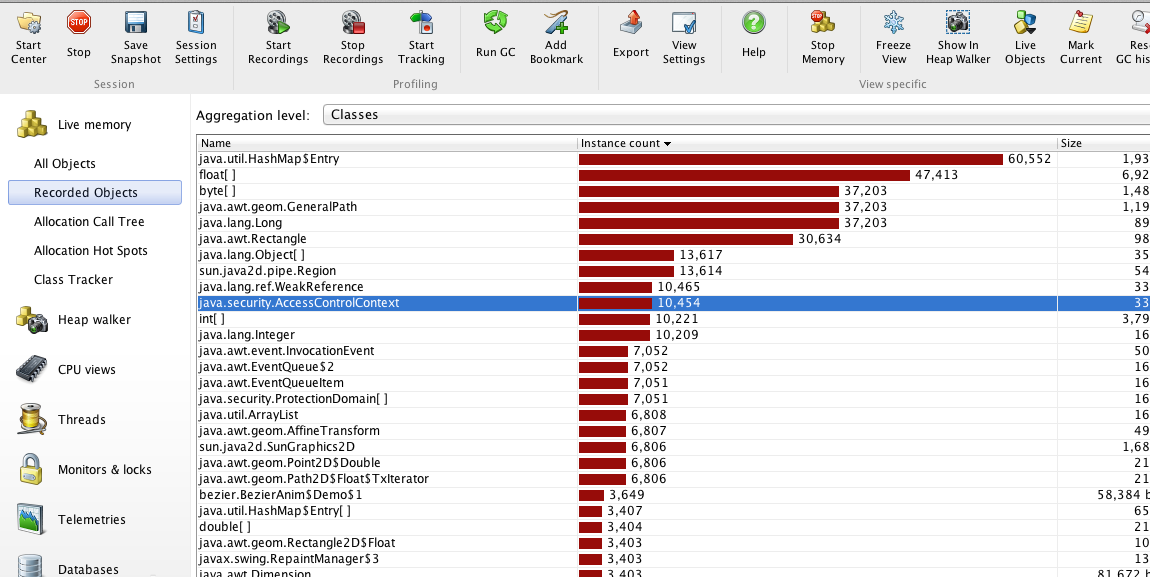Open CPU views section
This screenshot has height=577, width=1150.
(66, 370)
